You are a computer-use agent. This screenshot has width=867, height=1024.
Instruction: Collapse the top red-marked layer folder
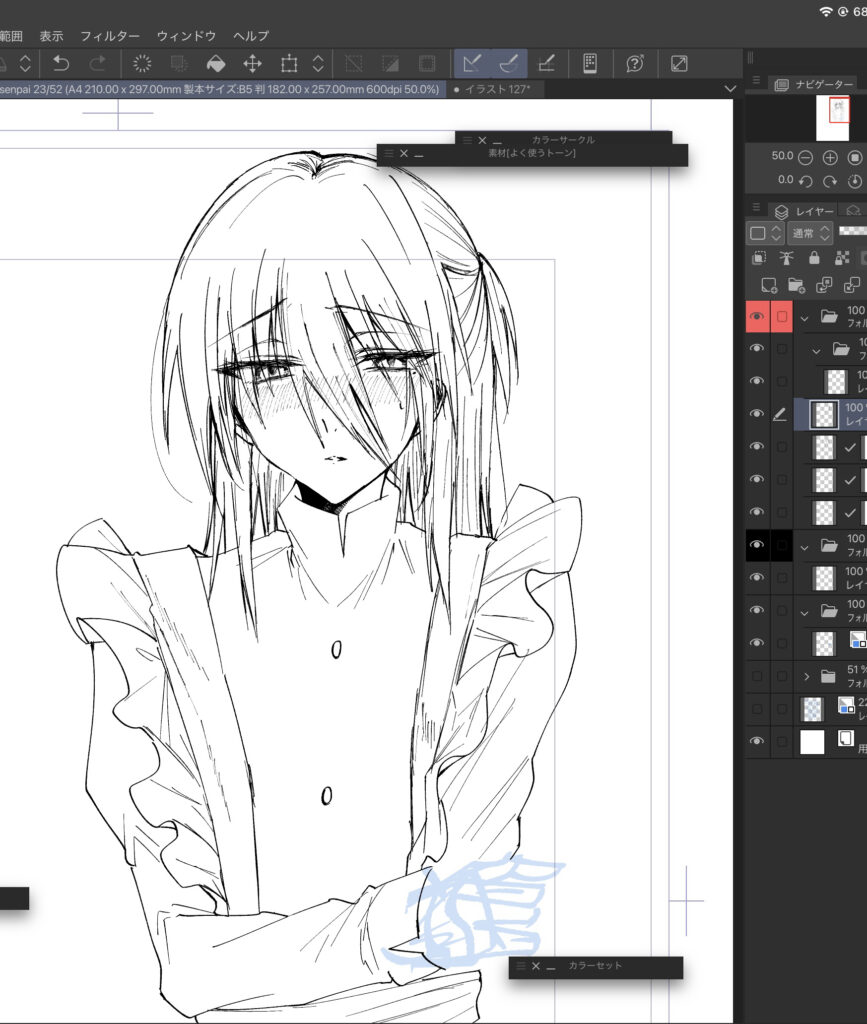tap(805, 316)
